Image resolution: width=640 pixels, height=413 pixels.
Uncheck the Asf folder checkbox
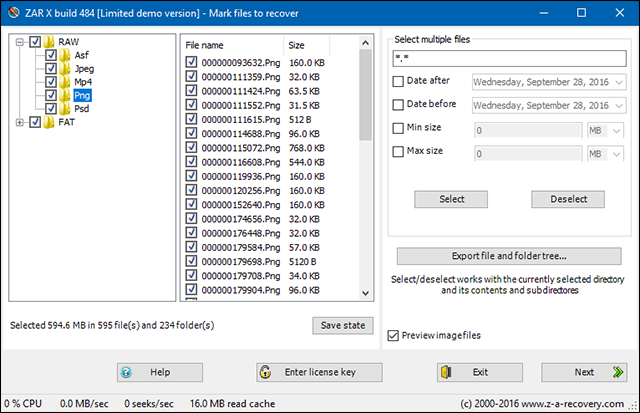pyautogui.click(x=51, y=55)
